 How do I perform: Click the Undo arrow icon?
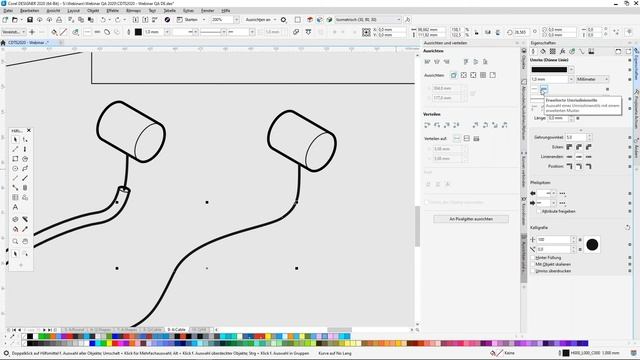click(103, 20)
